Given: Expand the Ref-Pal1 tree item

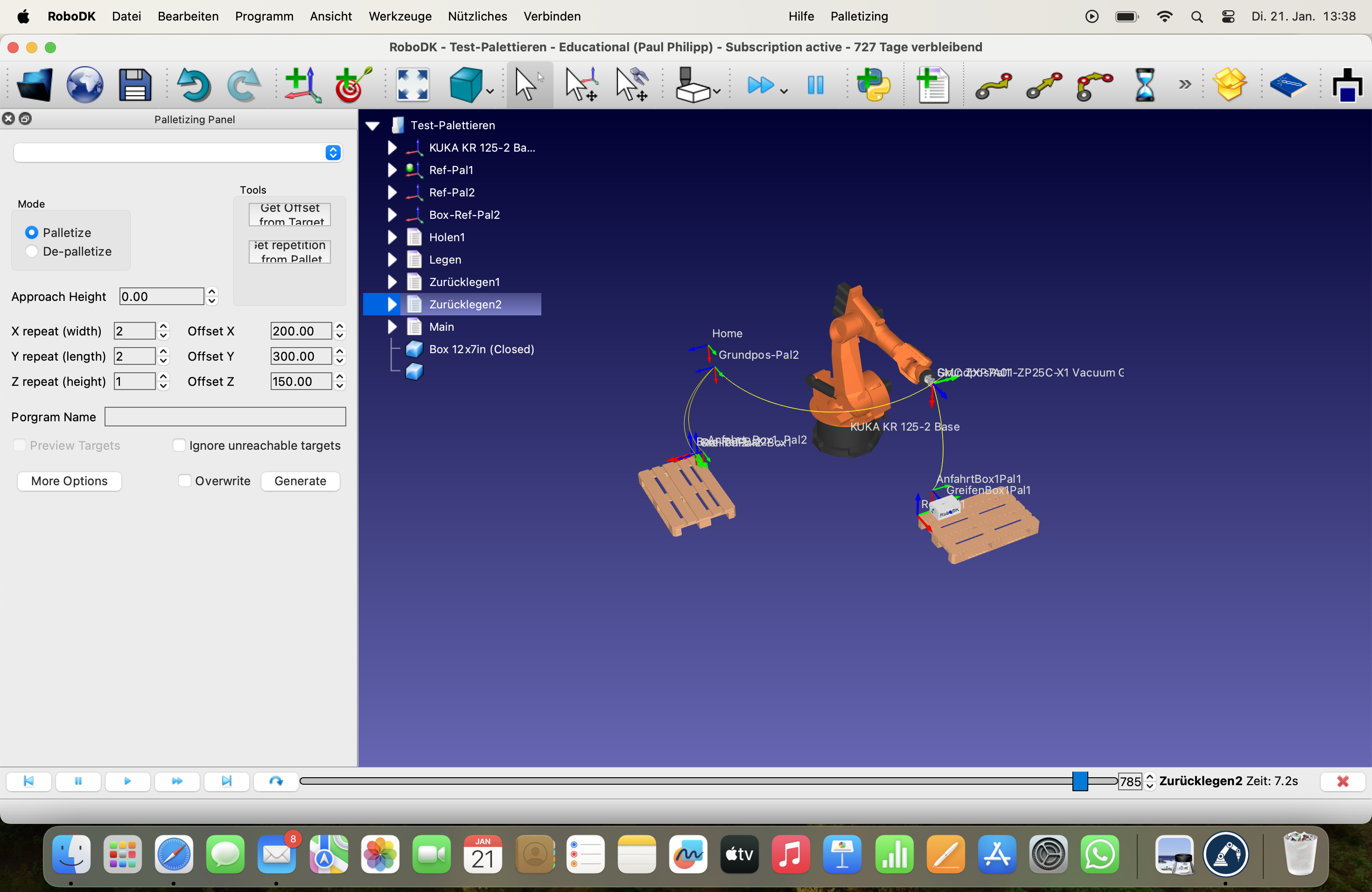Looking at the screenshot, I should point(392,170).
